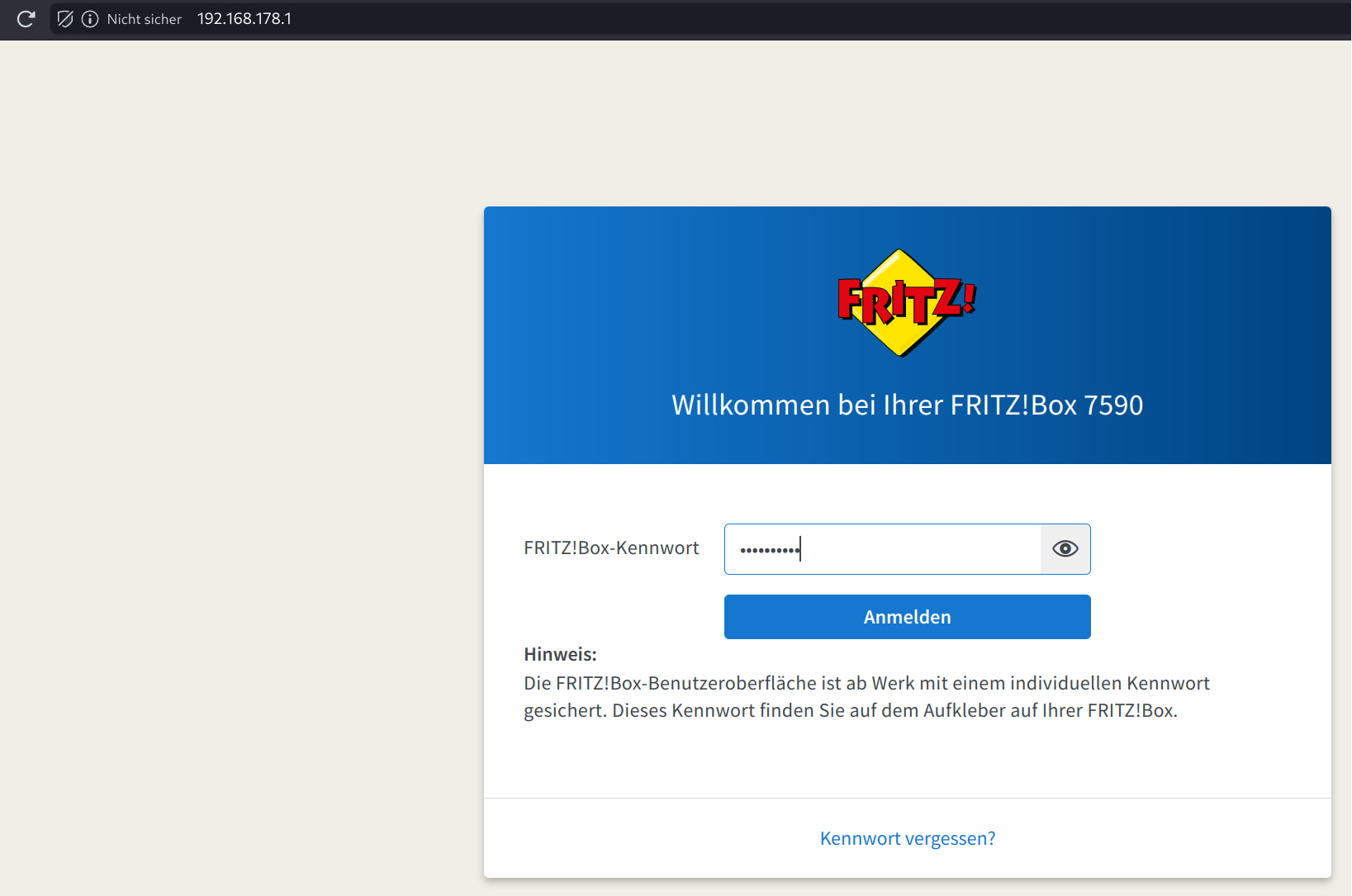Open the "Kennwort vergessen?" link
1352x896 pixels.
907,838
